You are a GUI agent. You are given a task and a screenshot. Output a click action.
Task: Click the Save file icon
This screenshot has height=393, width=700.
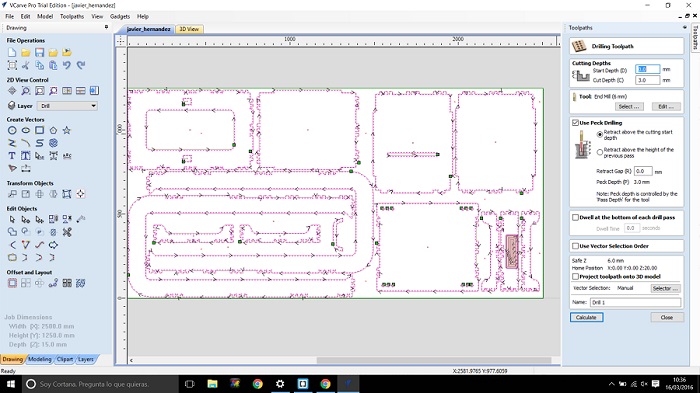[39, 53]
